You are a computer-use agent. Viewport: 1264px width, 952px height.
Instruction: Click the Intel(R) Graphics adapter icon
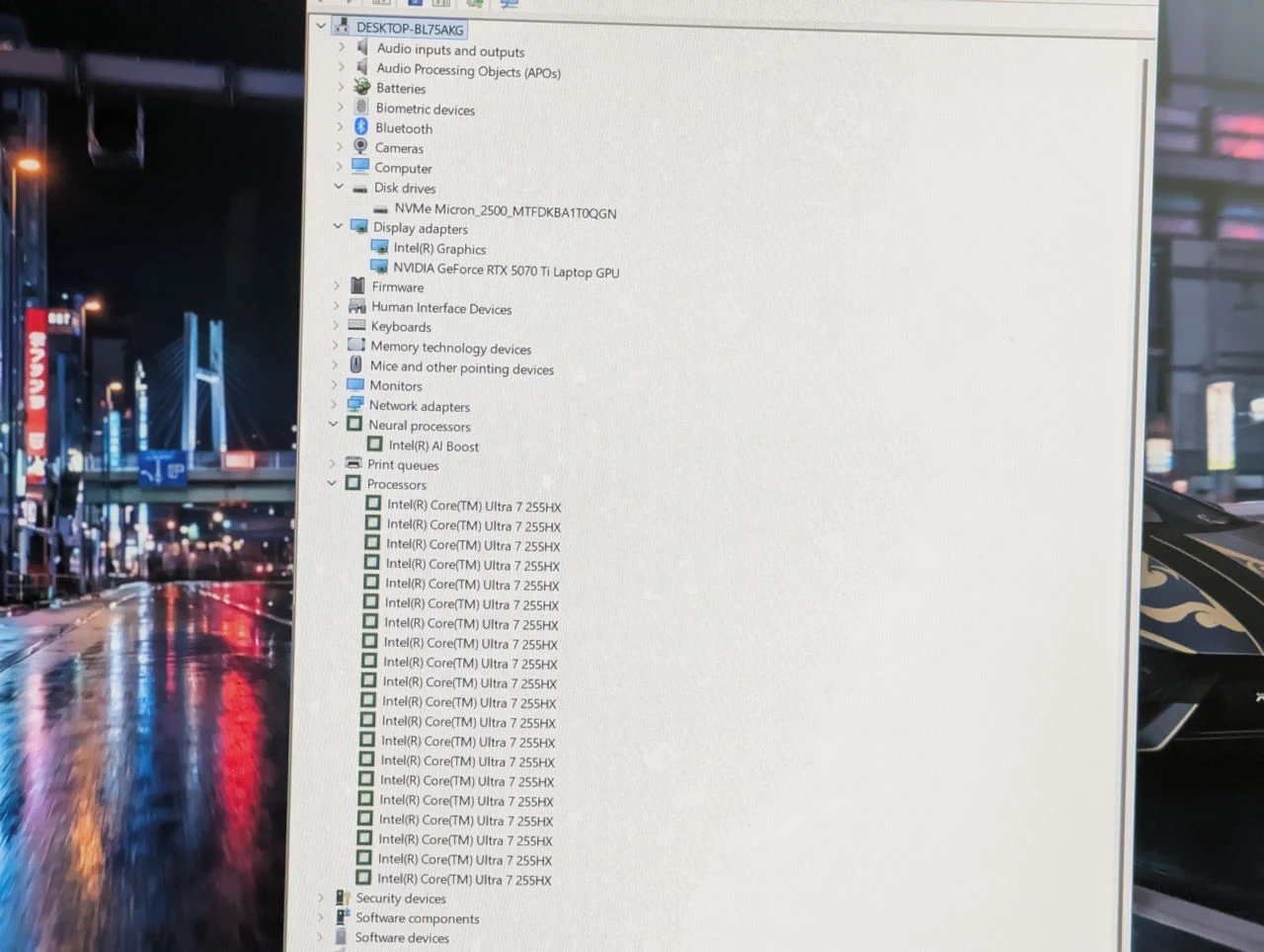tap(379, 247)
